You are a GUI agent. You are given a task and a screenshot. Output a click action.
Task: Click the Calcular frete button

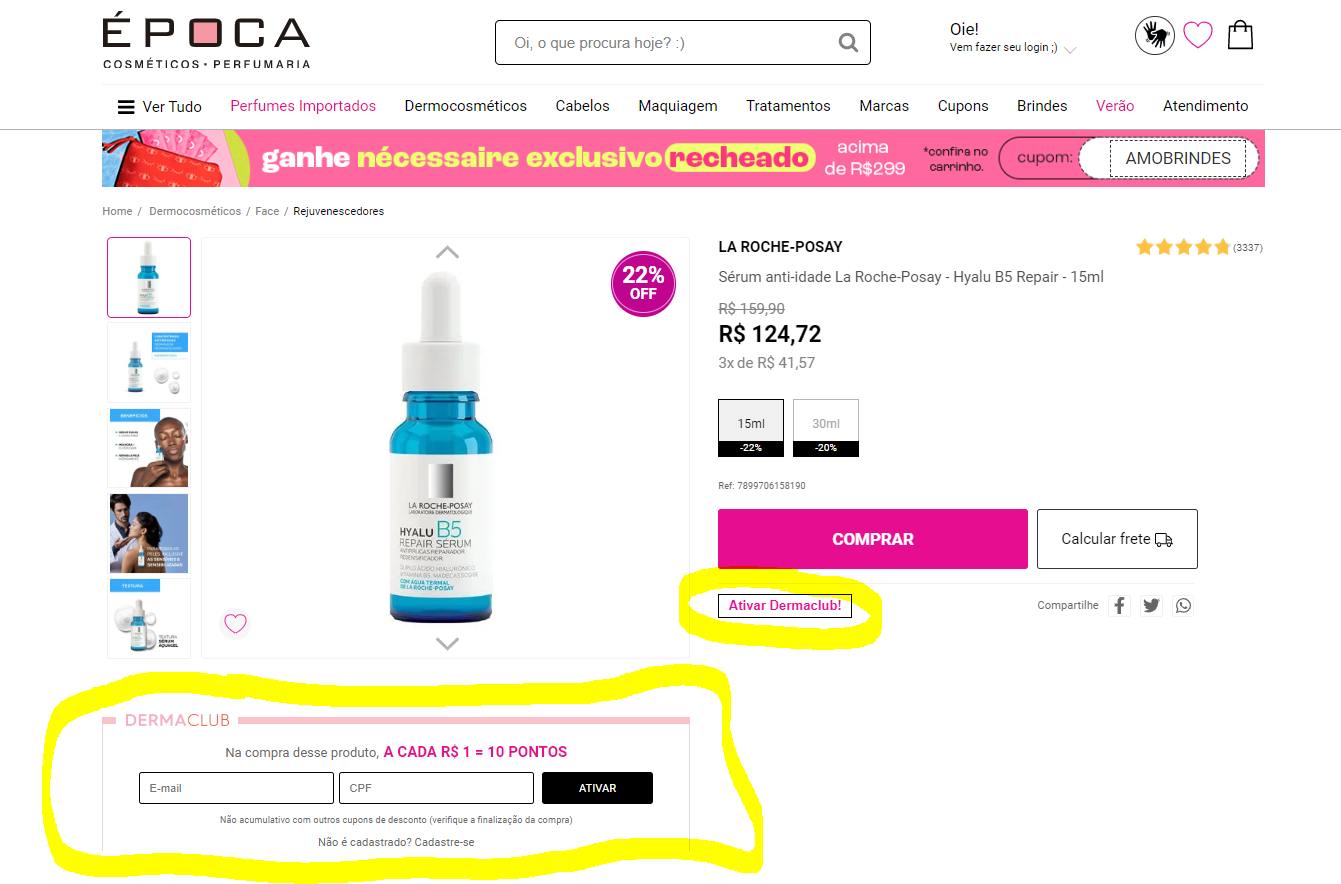point(1117,539)
